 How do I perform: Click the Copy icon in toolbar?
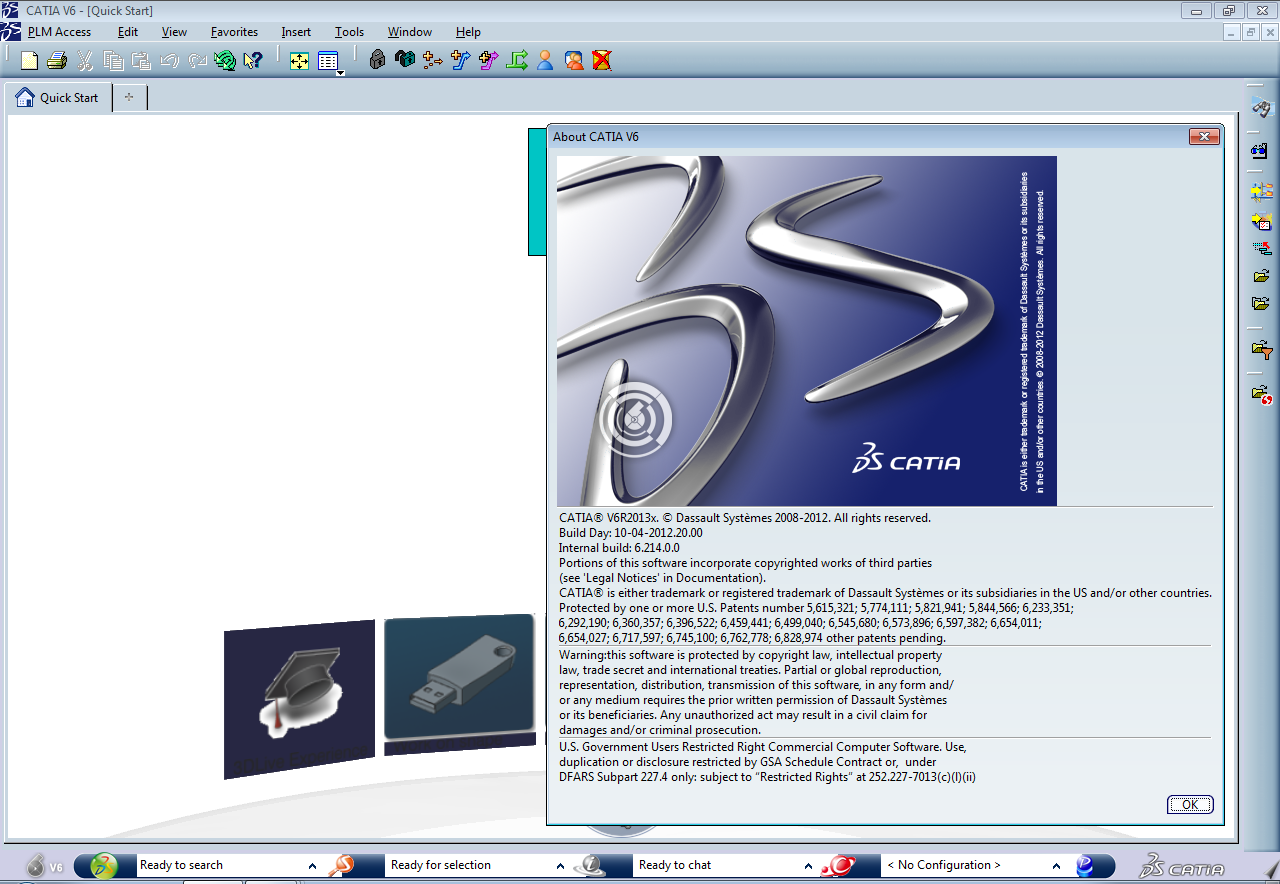point(113,61)
